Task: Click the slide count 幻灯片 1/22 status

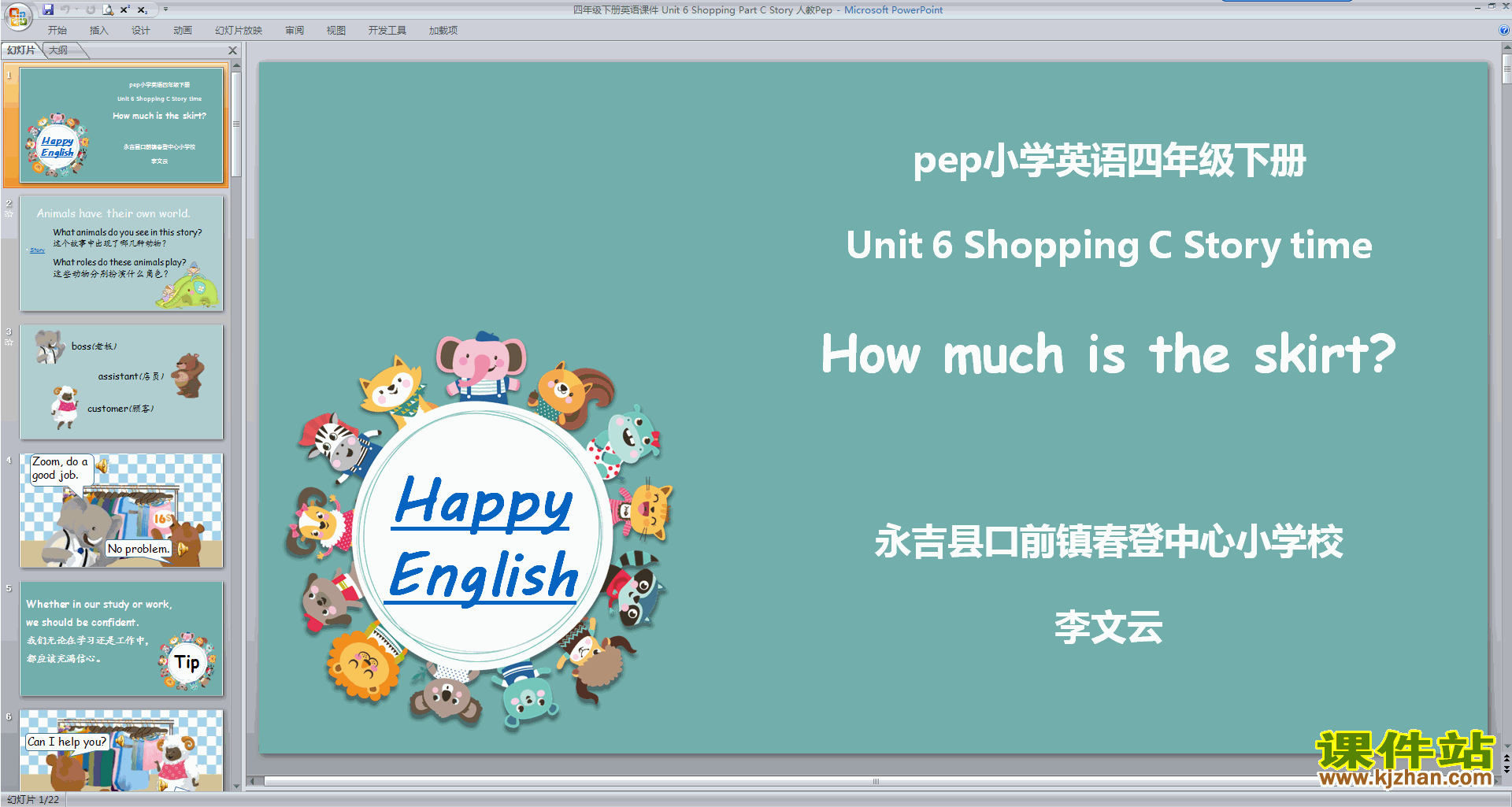Action: click(33, 799)
